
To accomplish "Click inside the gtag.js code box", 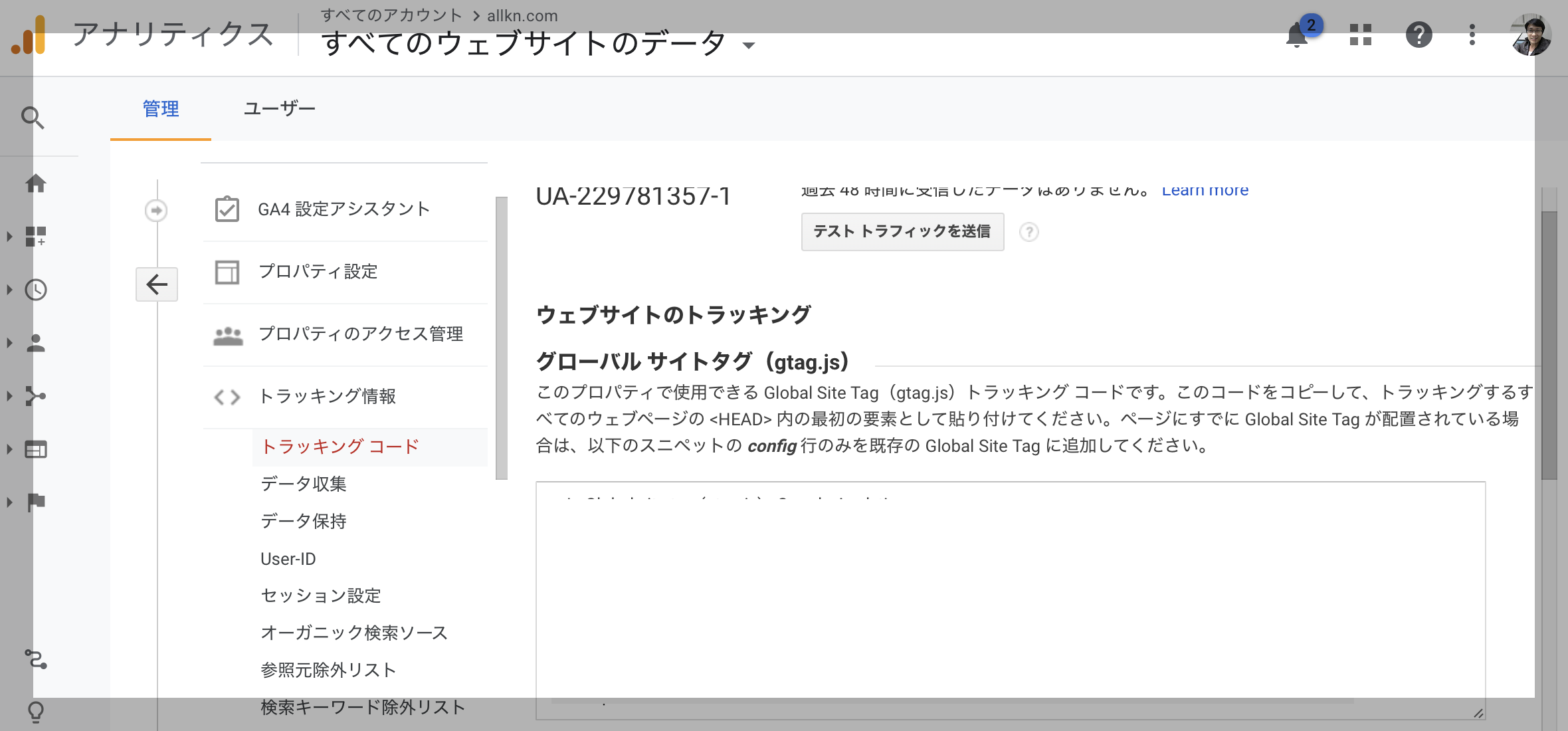I will [x=1011, y=600].
